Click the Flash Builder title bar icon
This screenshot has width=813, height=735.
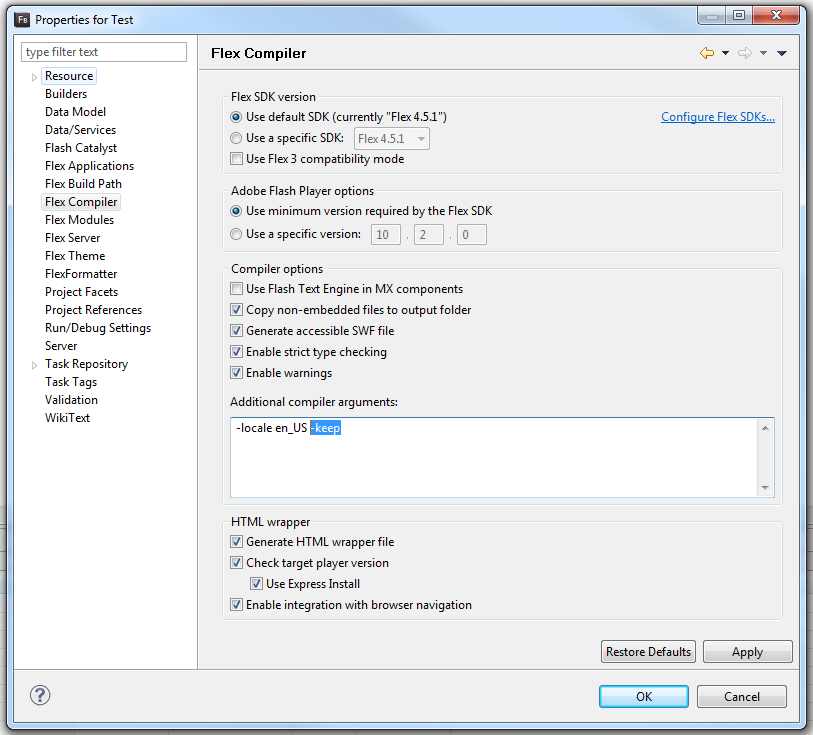(22, 20)
